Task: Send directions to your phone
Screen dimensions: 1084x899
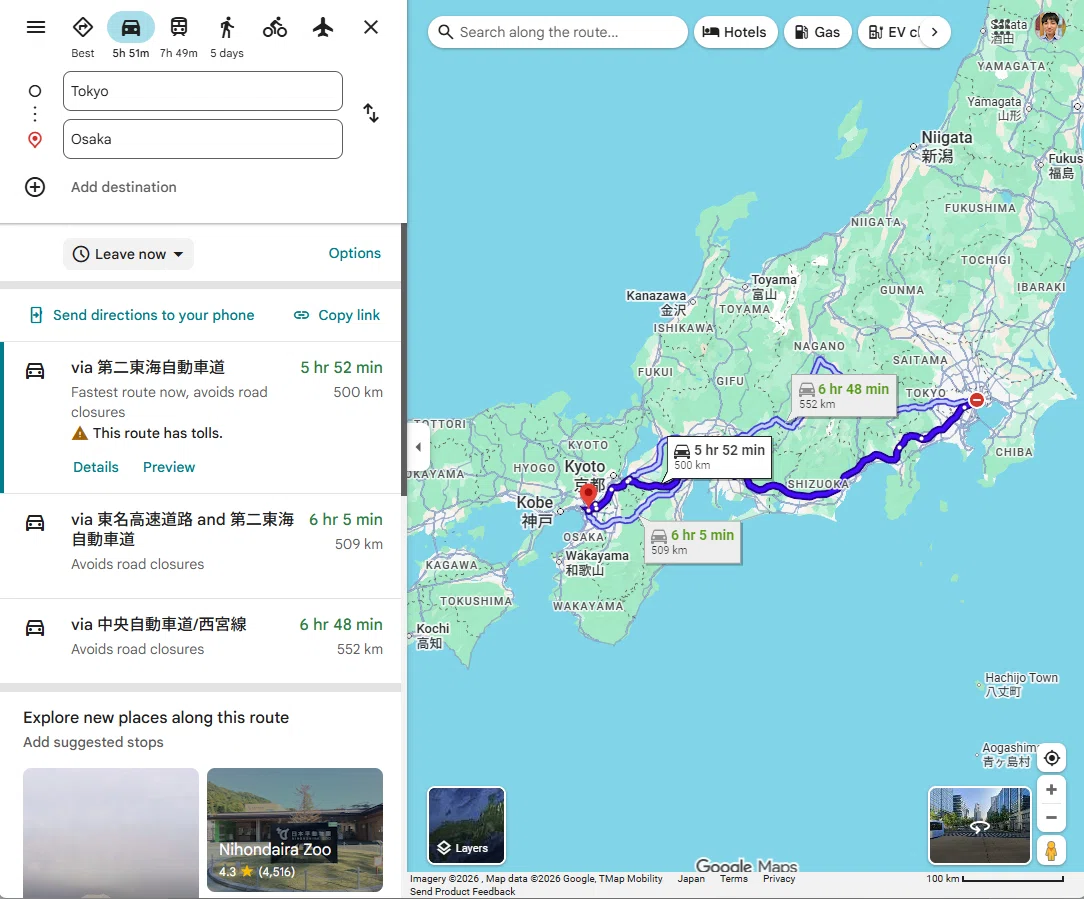Action: click(142, 315)
